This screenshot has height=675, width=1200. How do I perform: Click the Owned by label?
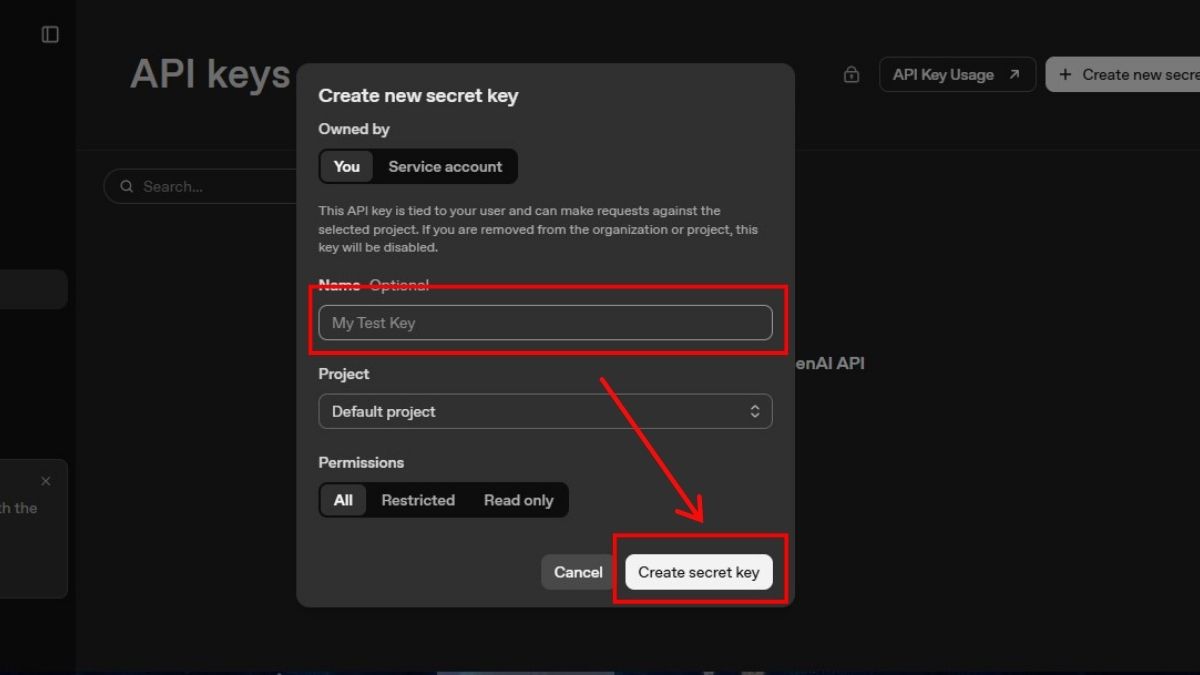coord(354,129)
